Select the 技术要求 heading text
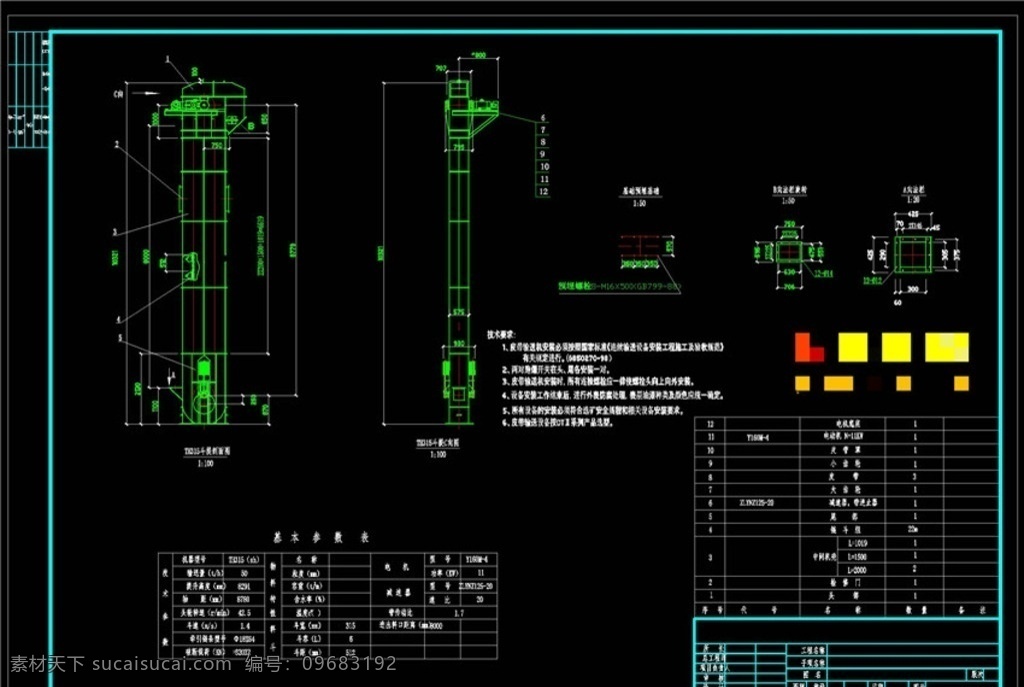Viewport: 1024px width, 687px height. pos(501,334)
